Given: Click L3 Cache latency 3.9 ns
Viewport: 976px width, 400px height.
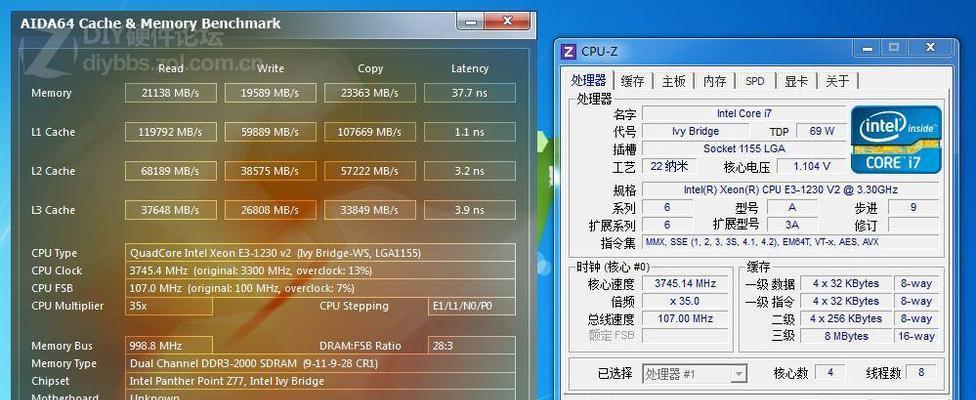Looking at the screenshot, I should pos(469,210).
